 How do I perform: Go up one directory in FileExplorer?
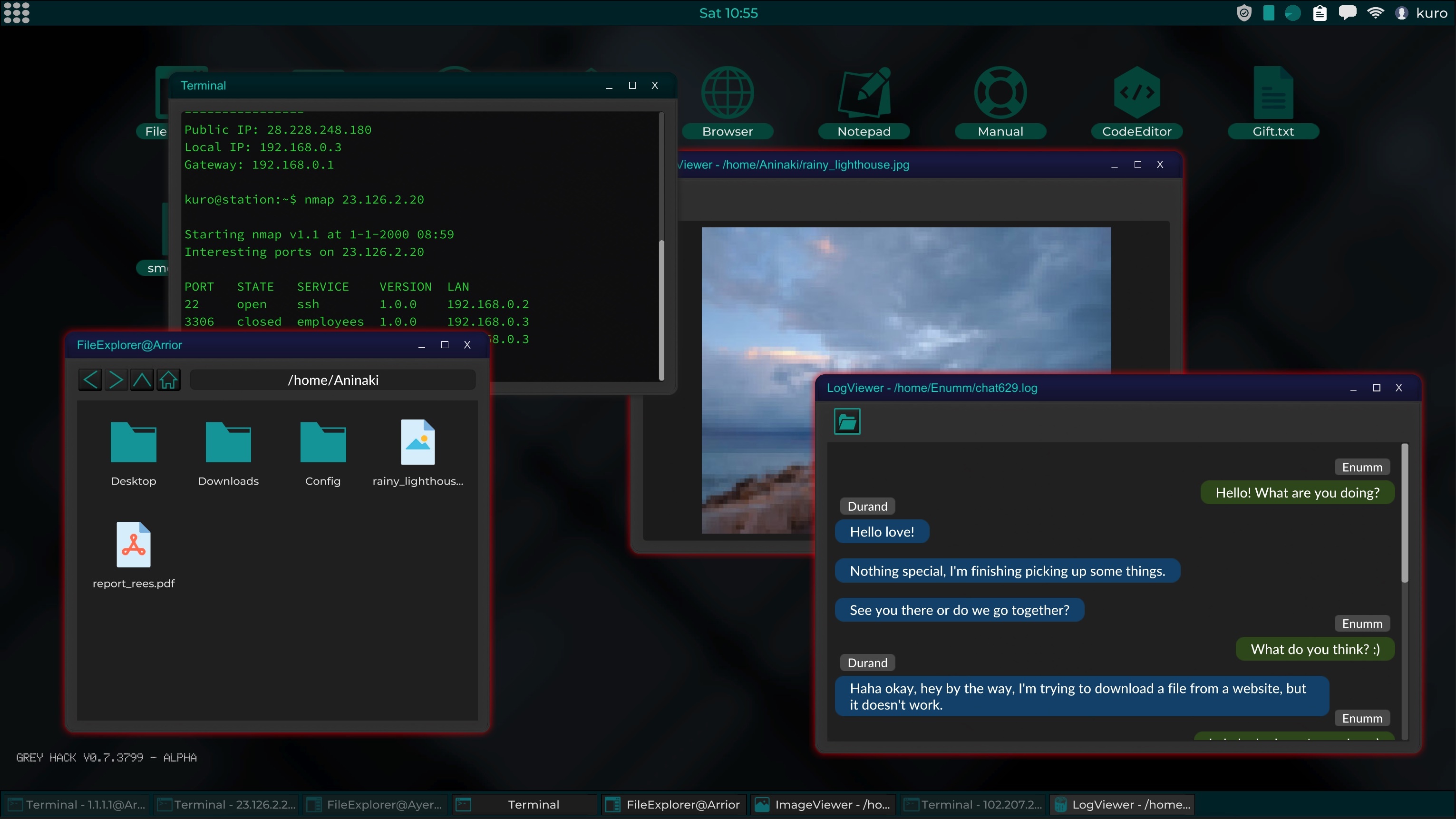point(142,380)
